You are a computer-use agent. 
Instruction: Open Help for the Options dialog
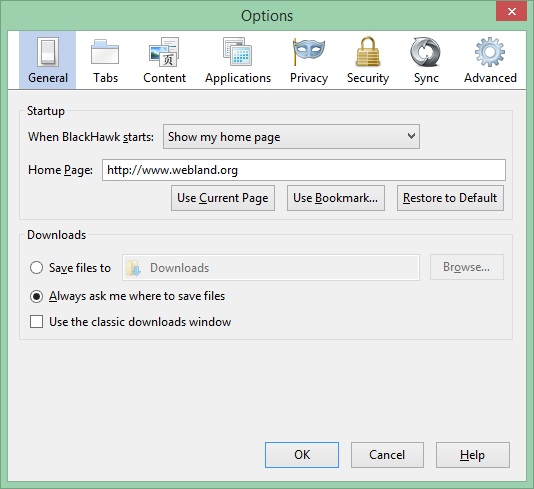pyautogui.click(x=473, y=455)
